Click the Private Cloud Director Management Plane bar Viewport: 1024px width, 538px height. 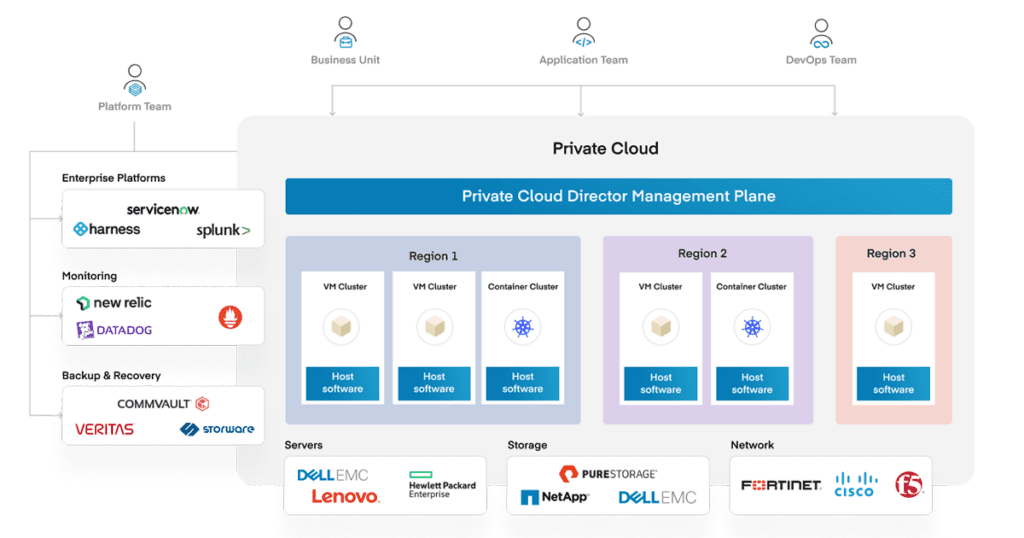(x=618, y=196)
